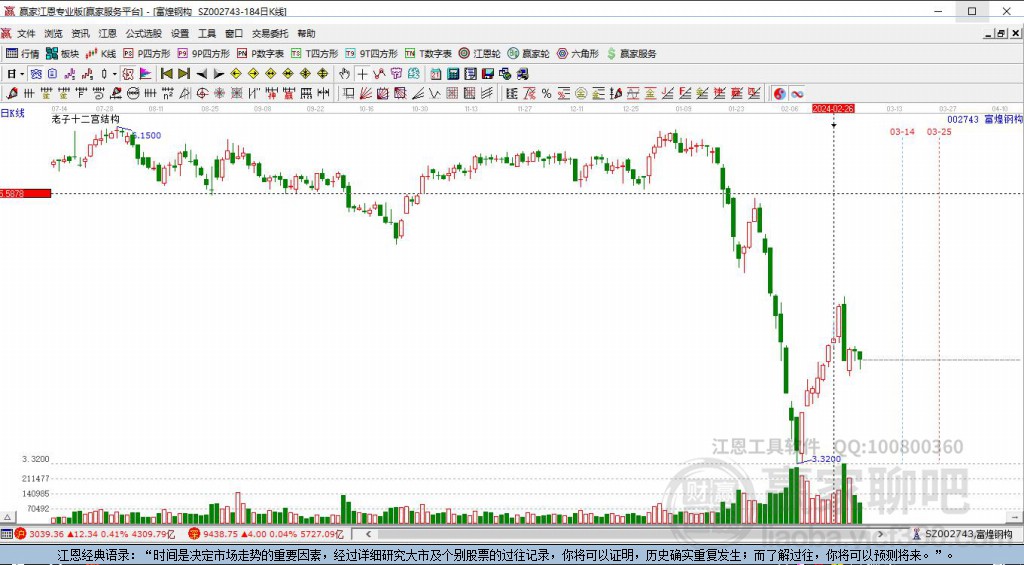The height and width of the screenshot is (565, 1024).
Task: Open the calculator icon
Action: tap(453, 74)
